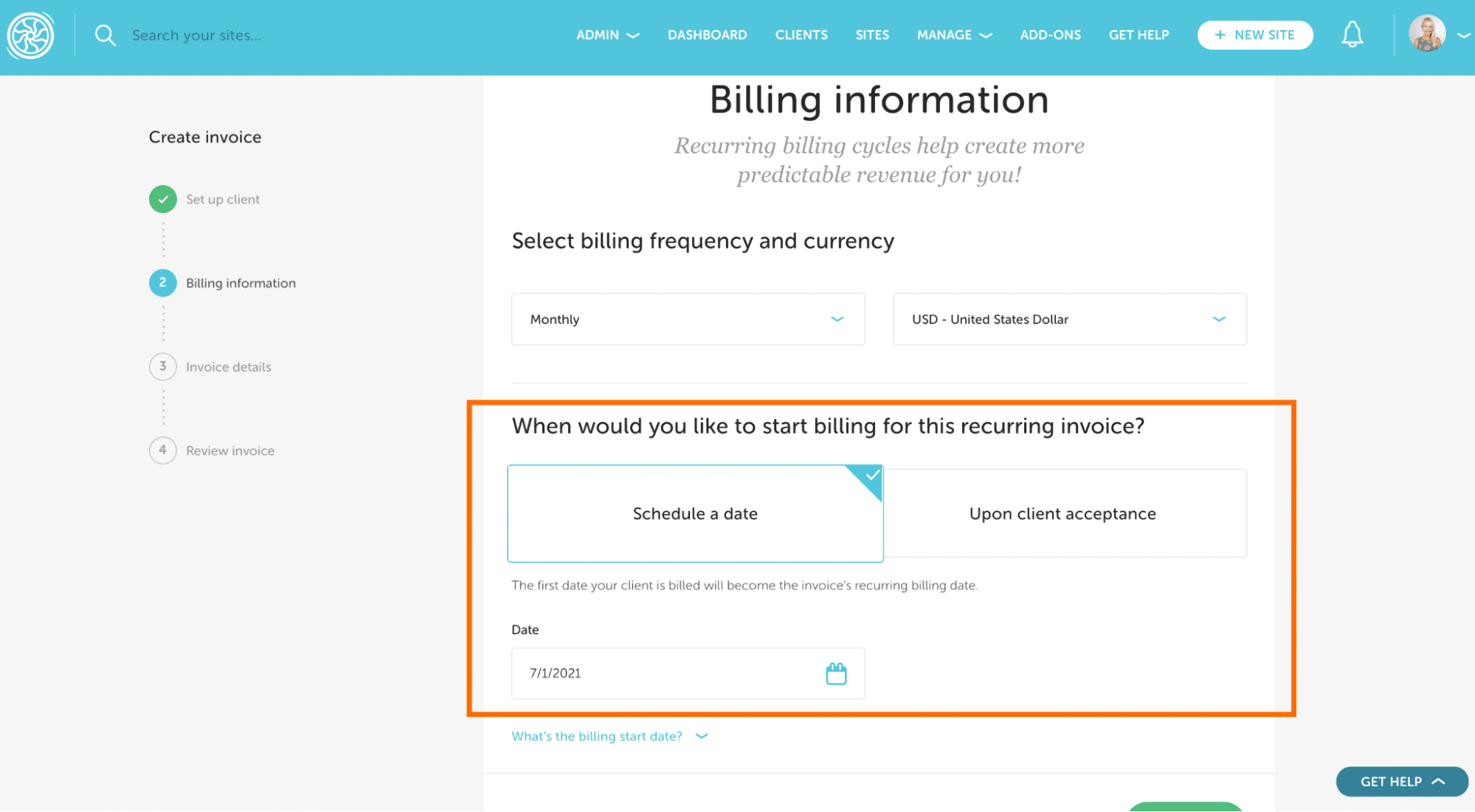Open the notifications bell

tap(1352, 35)
